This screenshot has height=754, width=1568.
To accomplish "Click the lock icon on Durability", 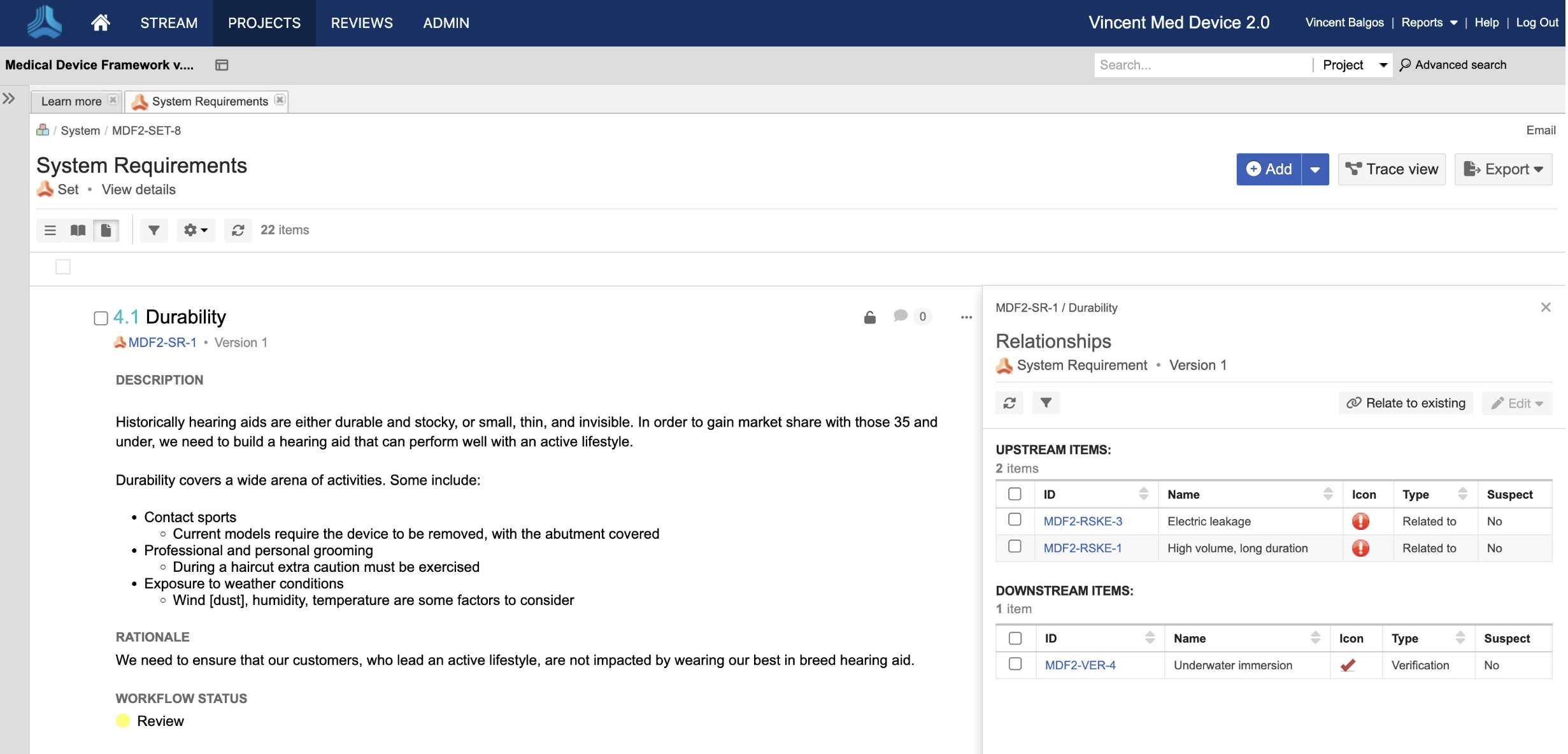I will tap(869, 317).
